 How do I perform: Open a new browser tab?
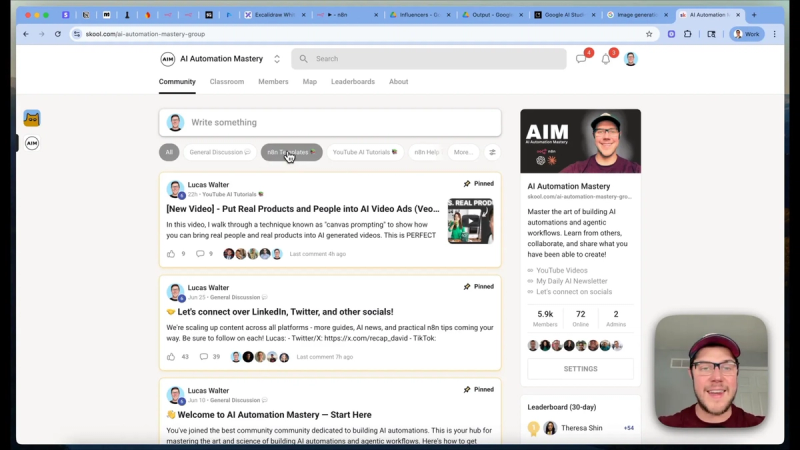[x=754, y=15]
